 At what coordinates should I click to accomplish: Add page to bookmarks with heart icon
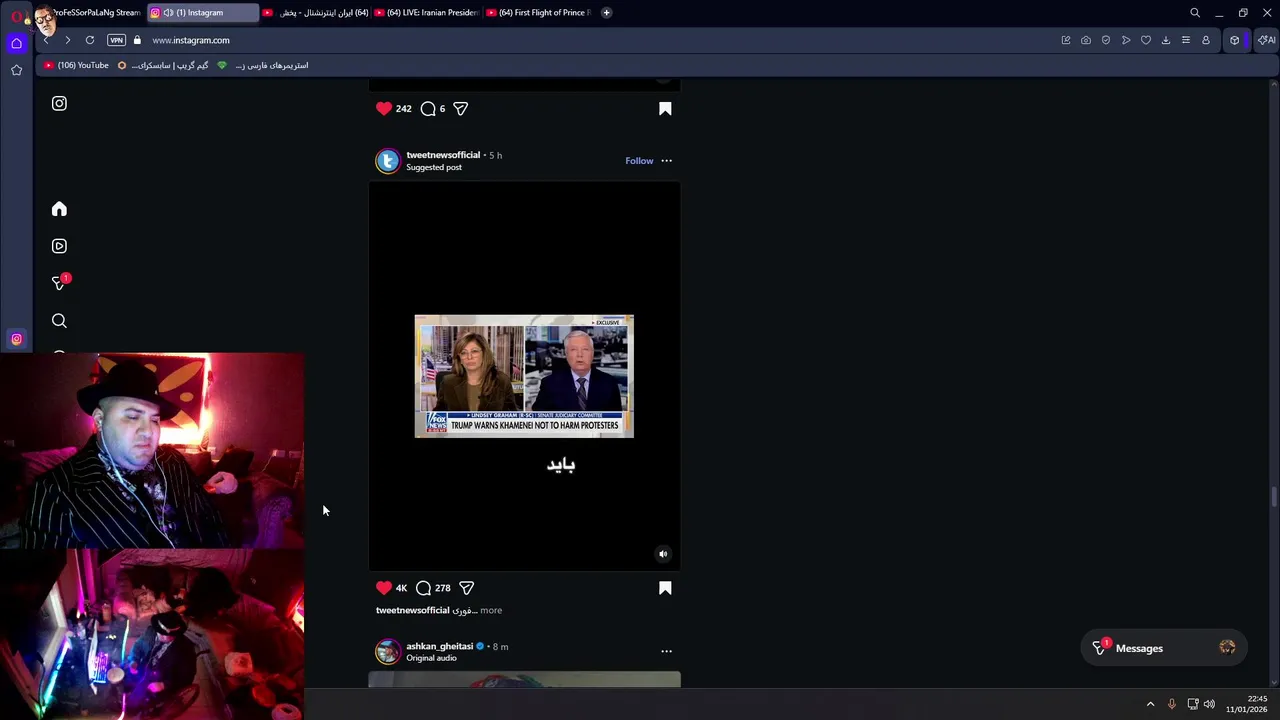point(1146,40)
